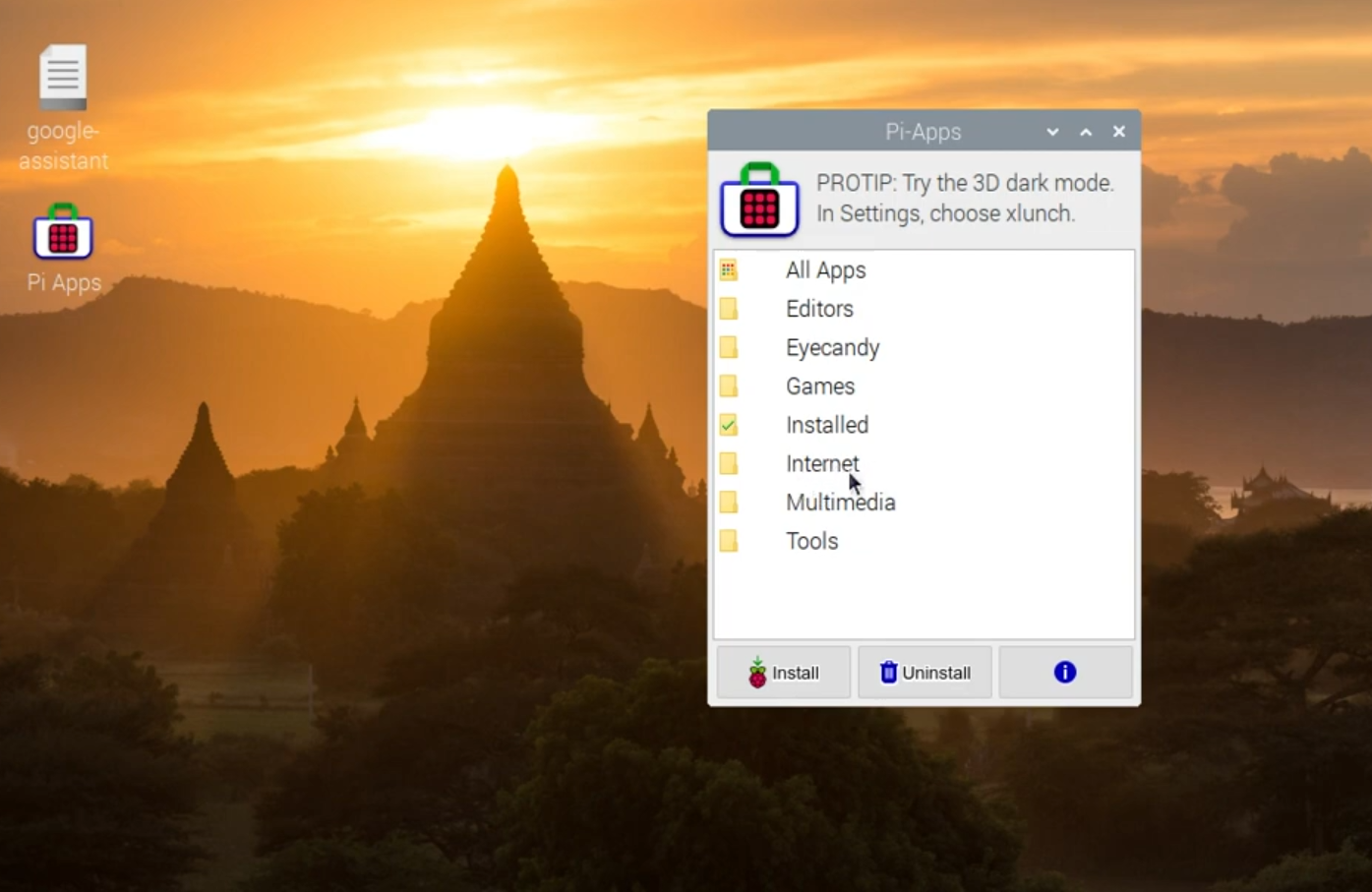The width and height of the screenshot is (1372, 892).
Task: Choose the Games category label
Action: coord(819,387)
